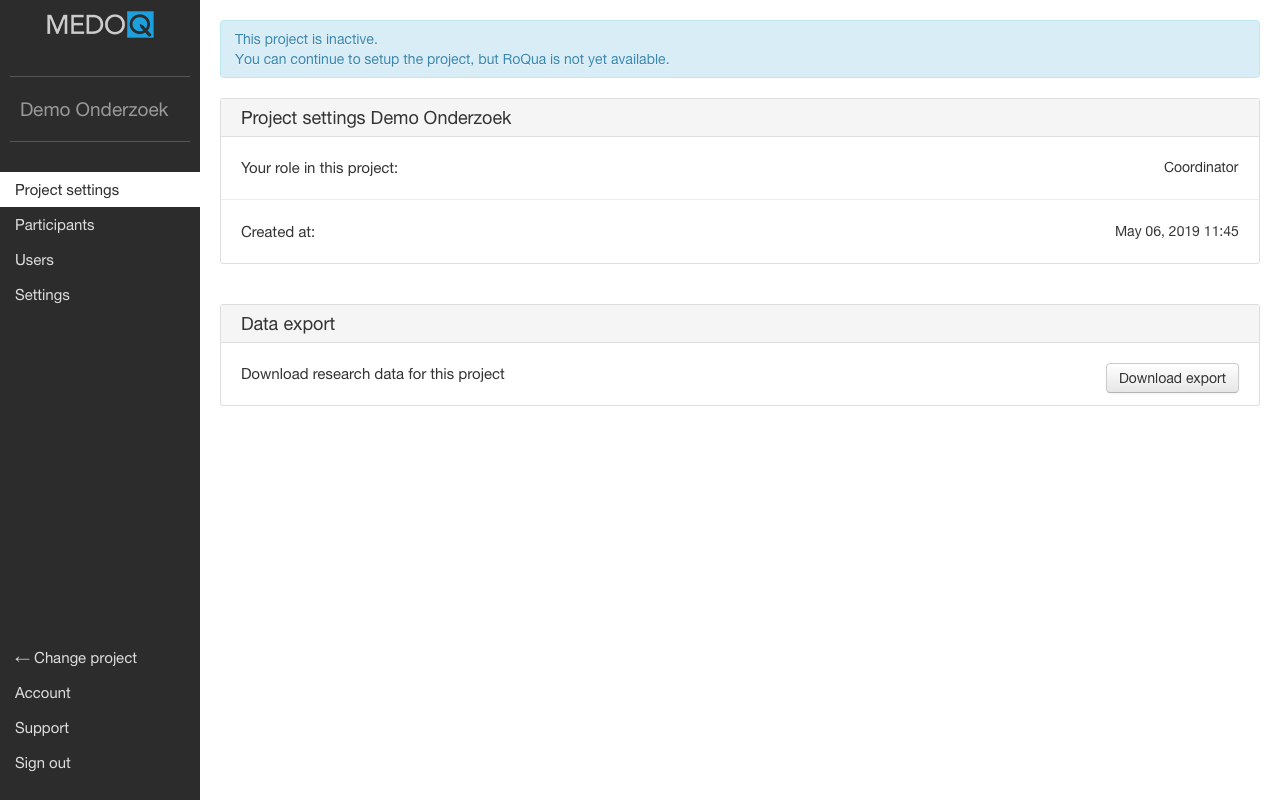Click the MEDOQ logo
The image size is (1280, 800).
point(99,25)
